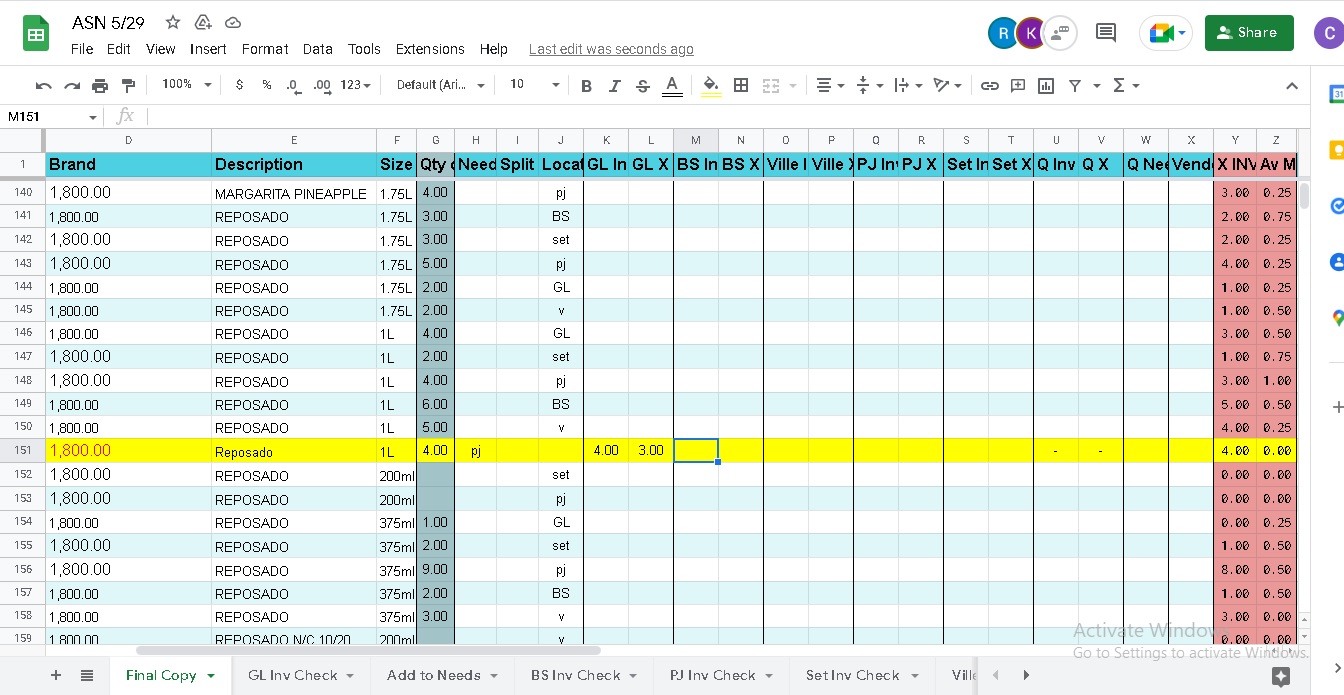Open the font family dropdown
Screen dimensions: 1344x695
440,85
